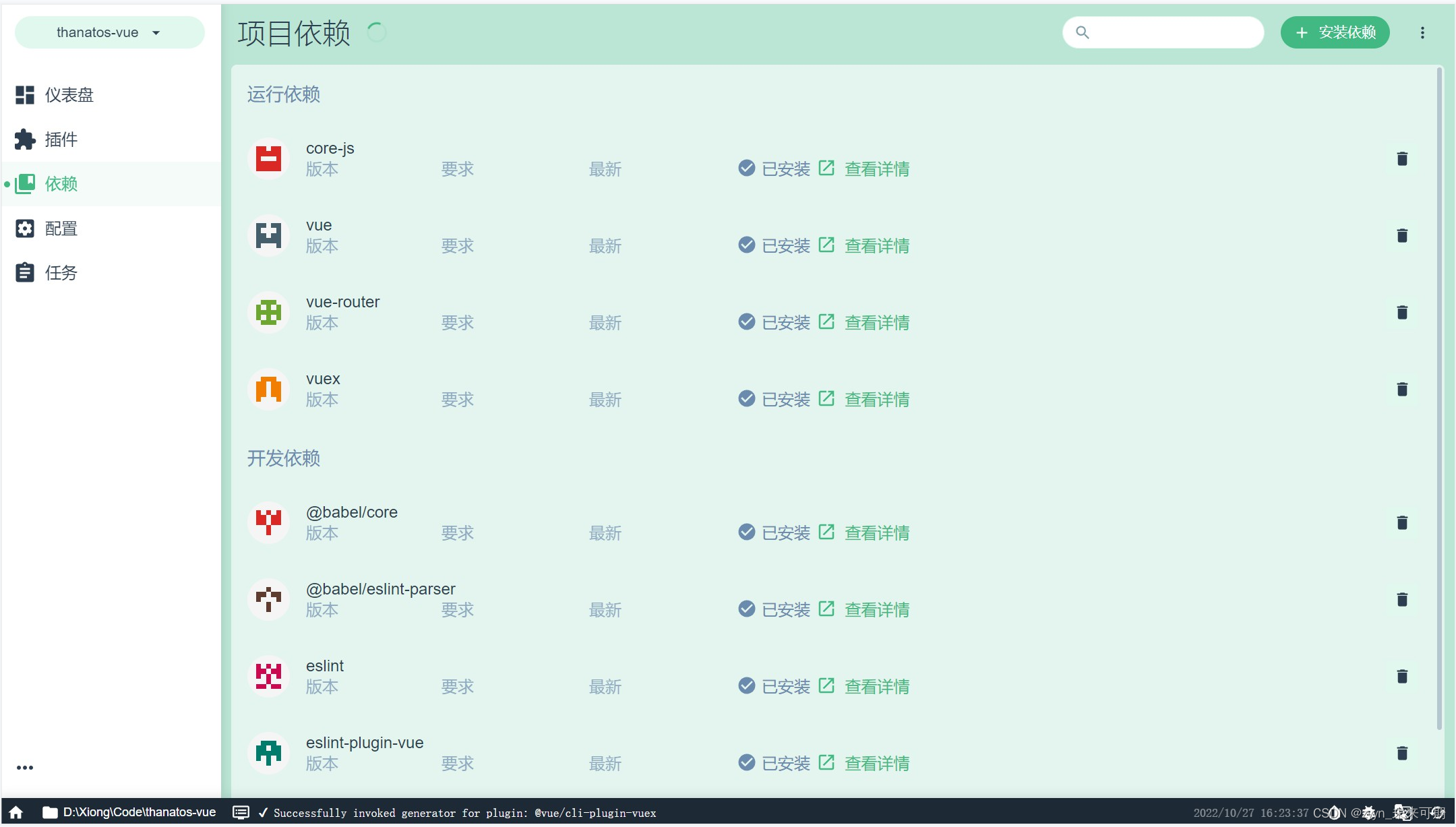Open 查看详情 link for eslint
1456x827 pixels.
(864, 686)
